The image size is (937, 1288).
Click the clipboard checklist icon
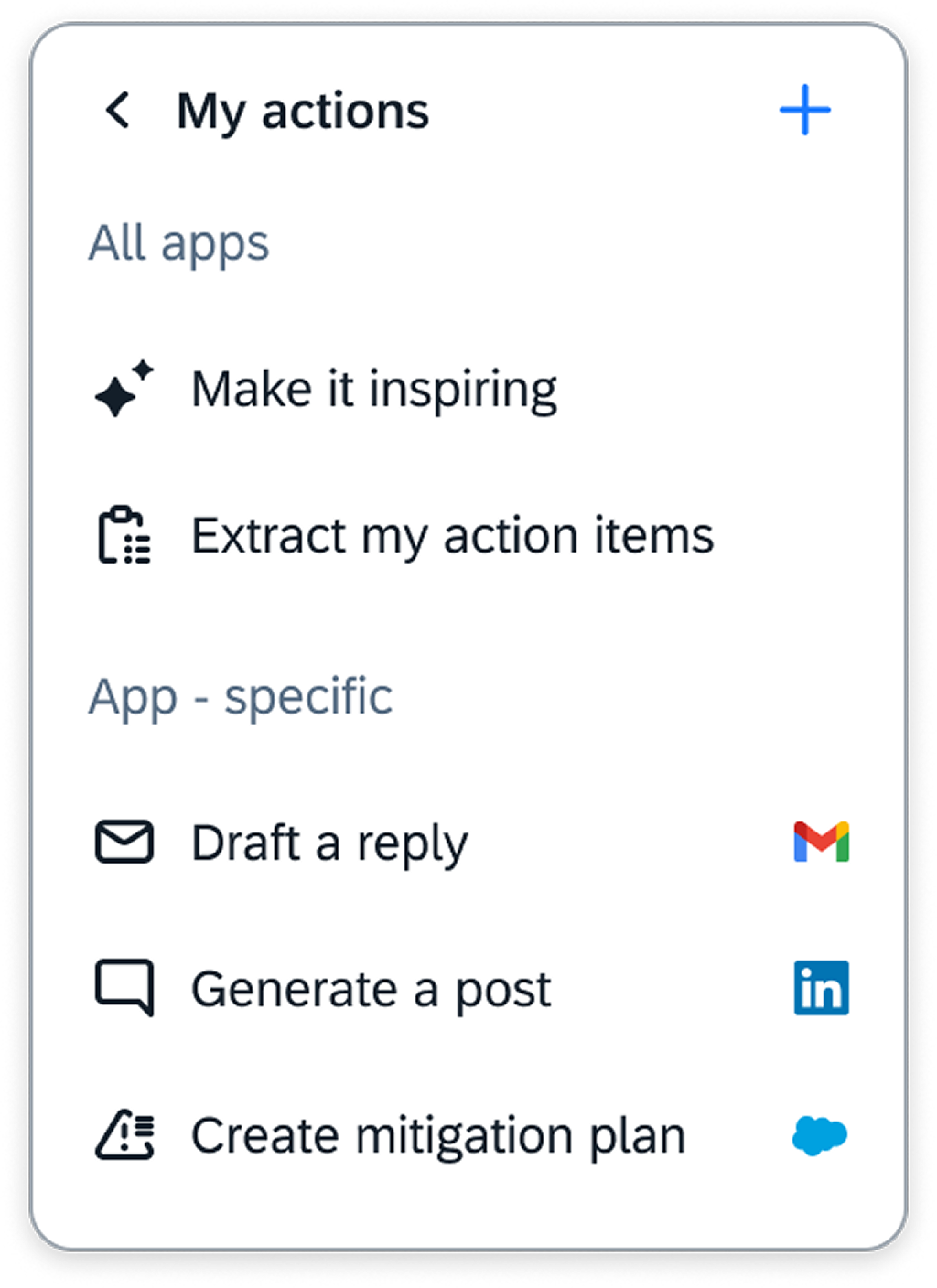tap(124, 535)
